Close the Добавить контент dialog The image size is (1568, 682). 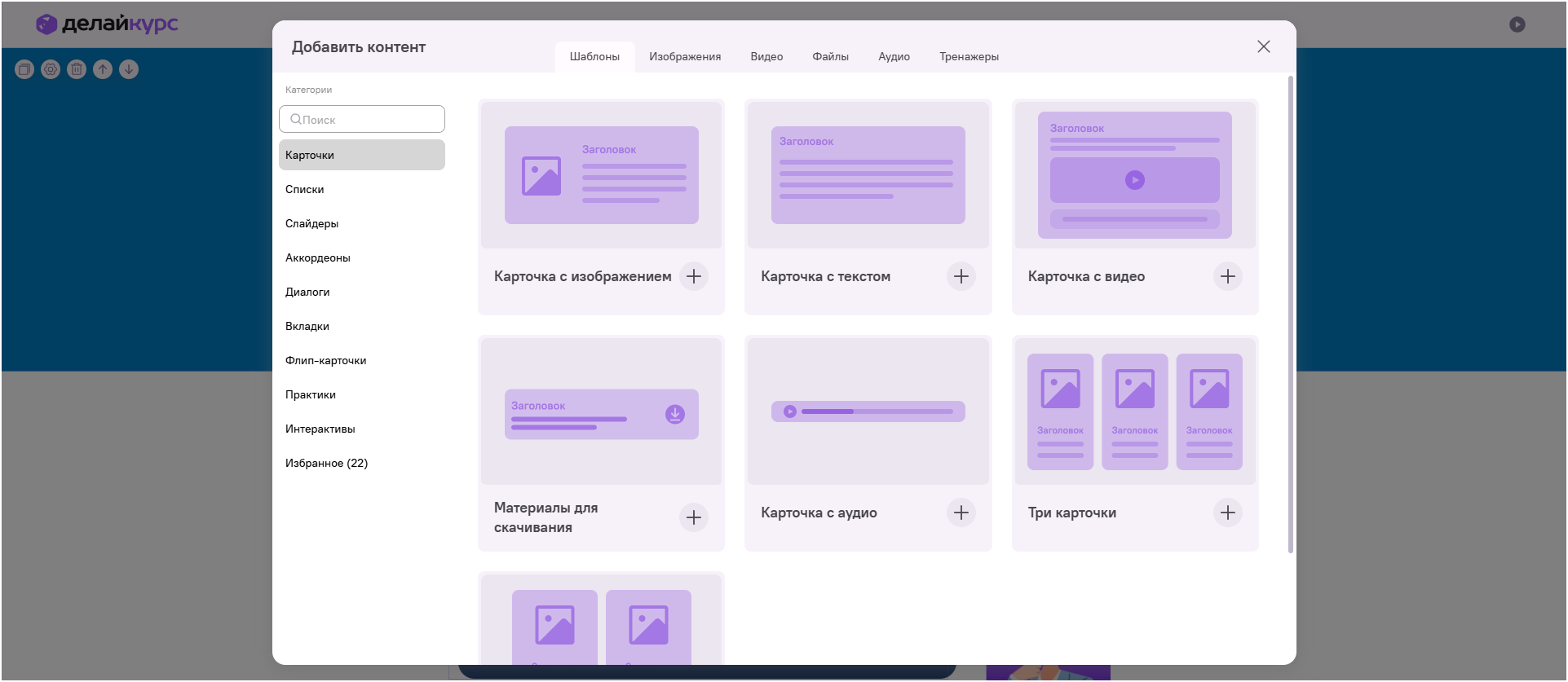[x=1264, y=46]
